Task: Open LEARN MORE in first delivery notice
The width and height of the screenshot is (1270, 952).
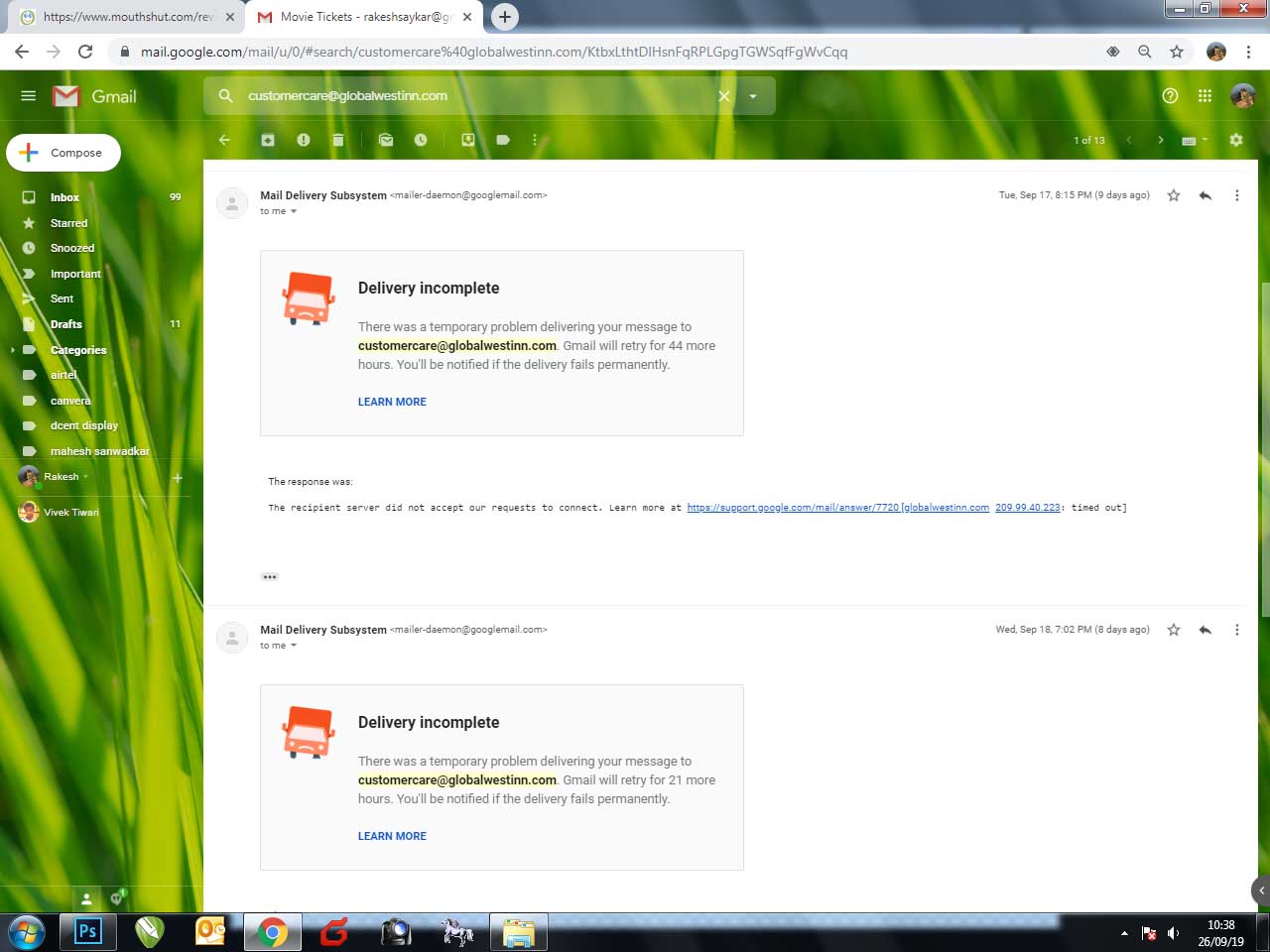Action: click(392, 402)
